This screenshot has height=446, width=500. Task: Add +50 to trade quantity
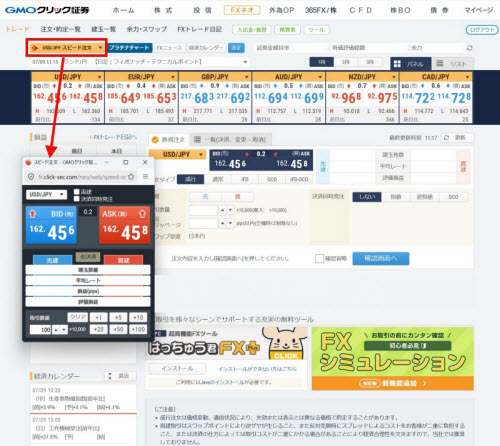coord(118,329)
